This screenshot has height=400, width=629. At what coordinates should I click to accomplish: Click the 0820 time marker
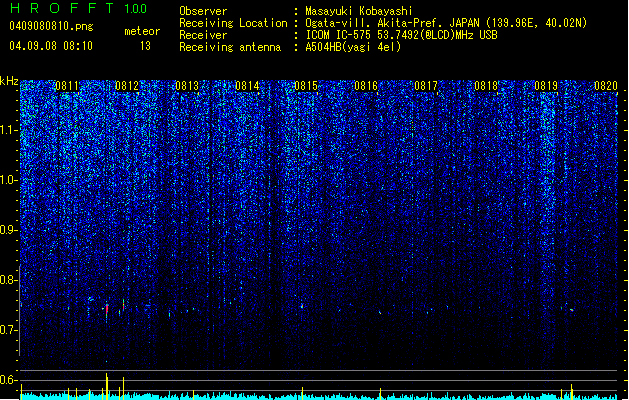[x=606, y=86]
